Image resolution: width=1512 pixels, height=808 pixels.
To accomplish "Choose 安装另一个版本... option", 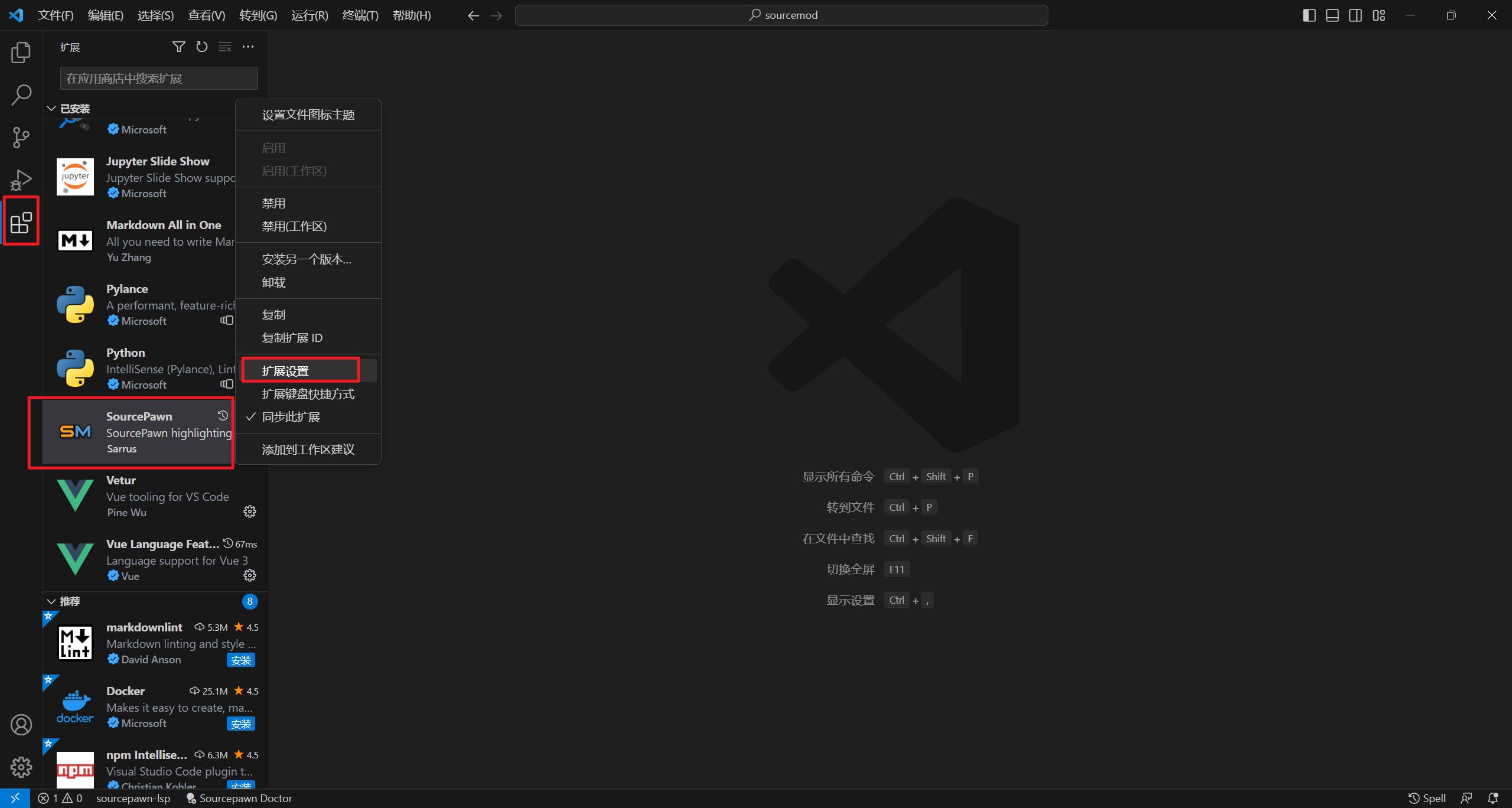I will pos(308,259).
